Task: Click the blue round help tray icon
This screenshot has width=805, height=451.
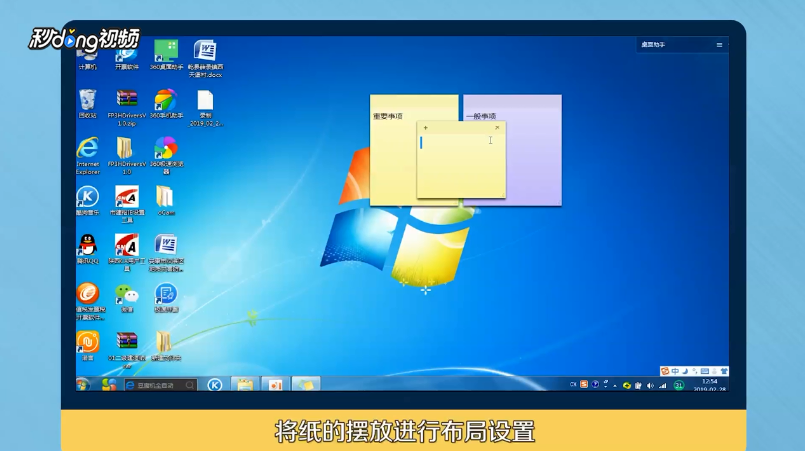Action: point(595,384)
